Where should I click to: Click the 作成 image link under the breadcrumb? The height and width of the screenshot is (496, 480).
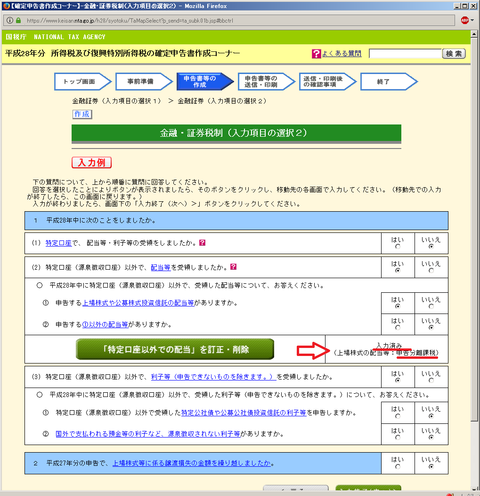tap(82, 114)
